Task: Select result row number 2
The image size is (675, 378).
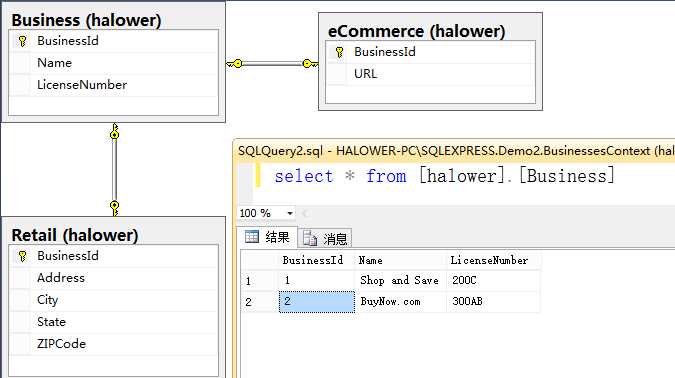Action: click(259, 302)
